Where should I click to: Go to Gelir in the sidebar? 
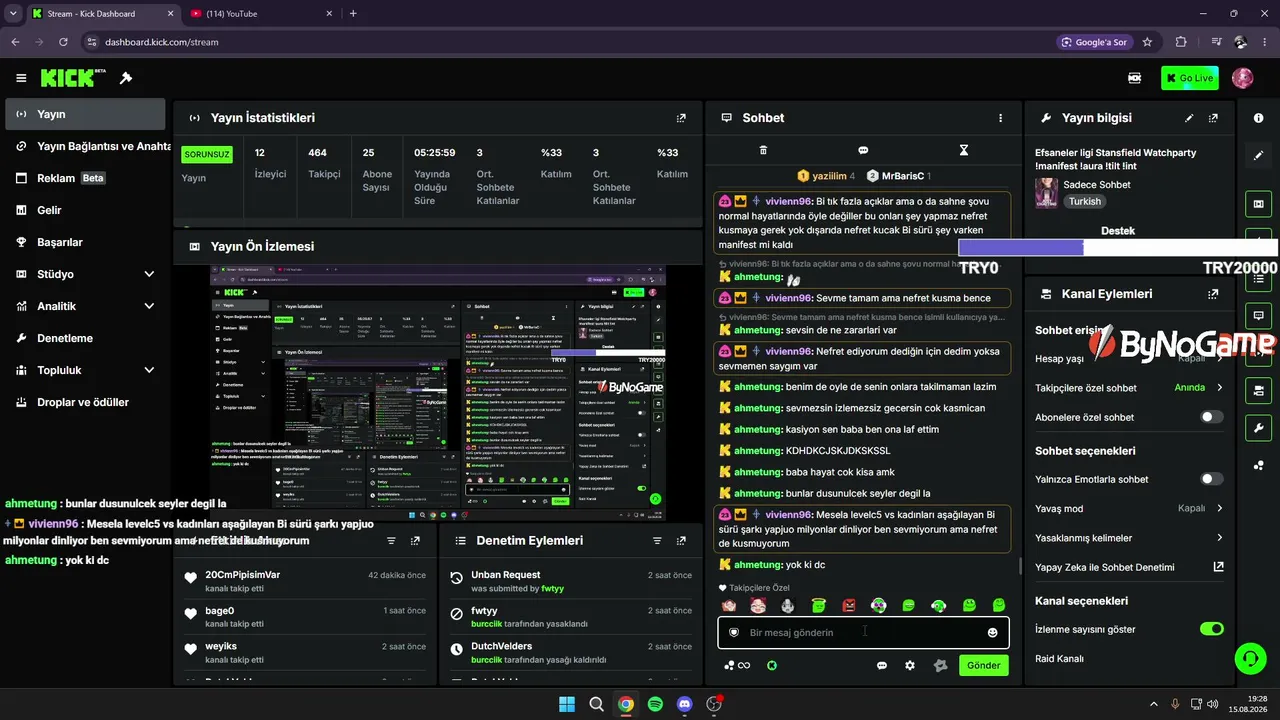pos(85,210)
